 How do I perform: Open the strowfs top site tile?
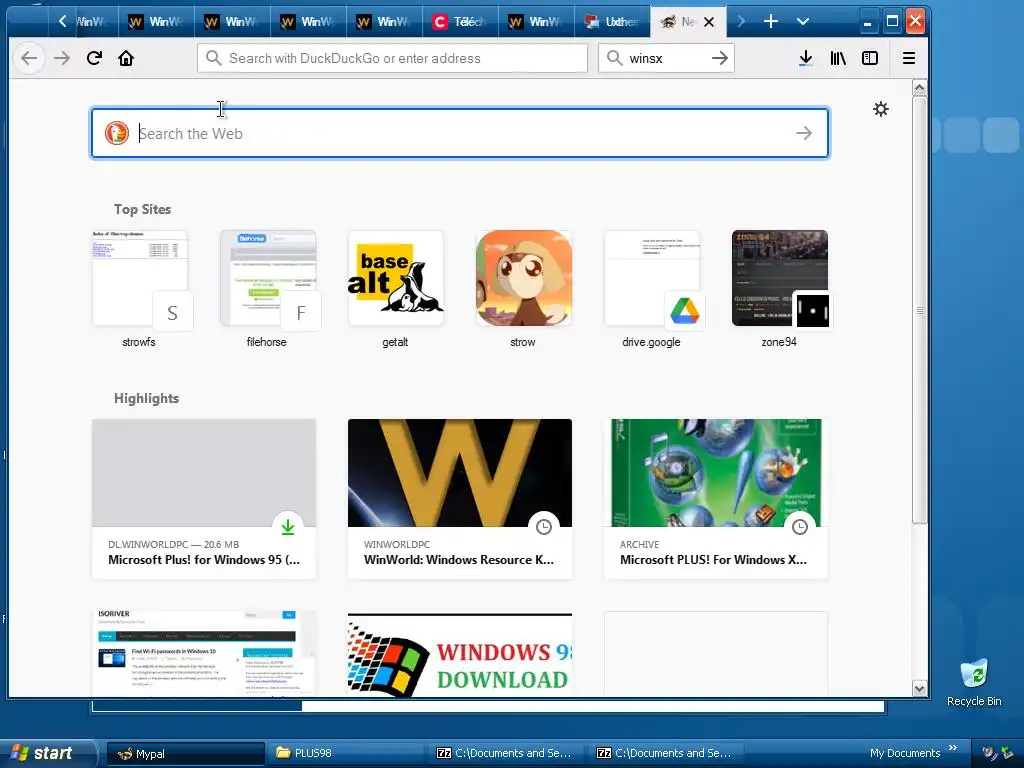139,279
